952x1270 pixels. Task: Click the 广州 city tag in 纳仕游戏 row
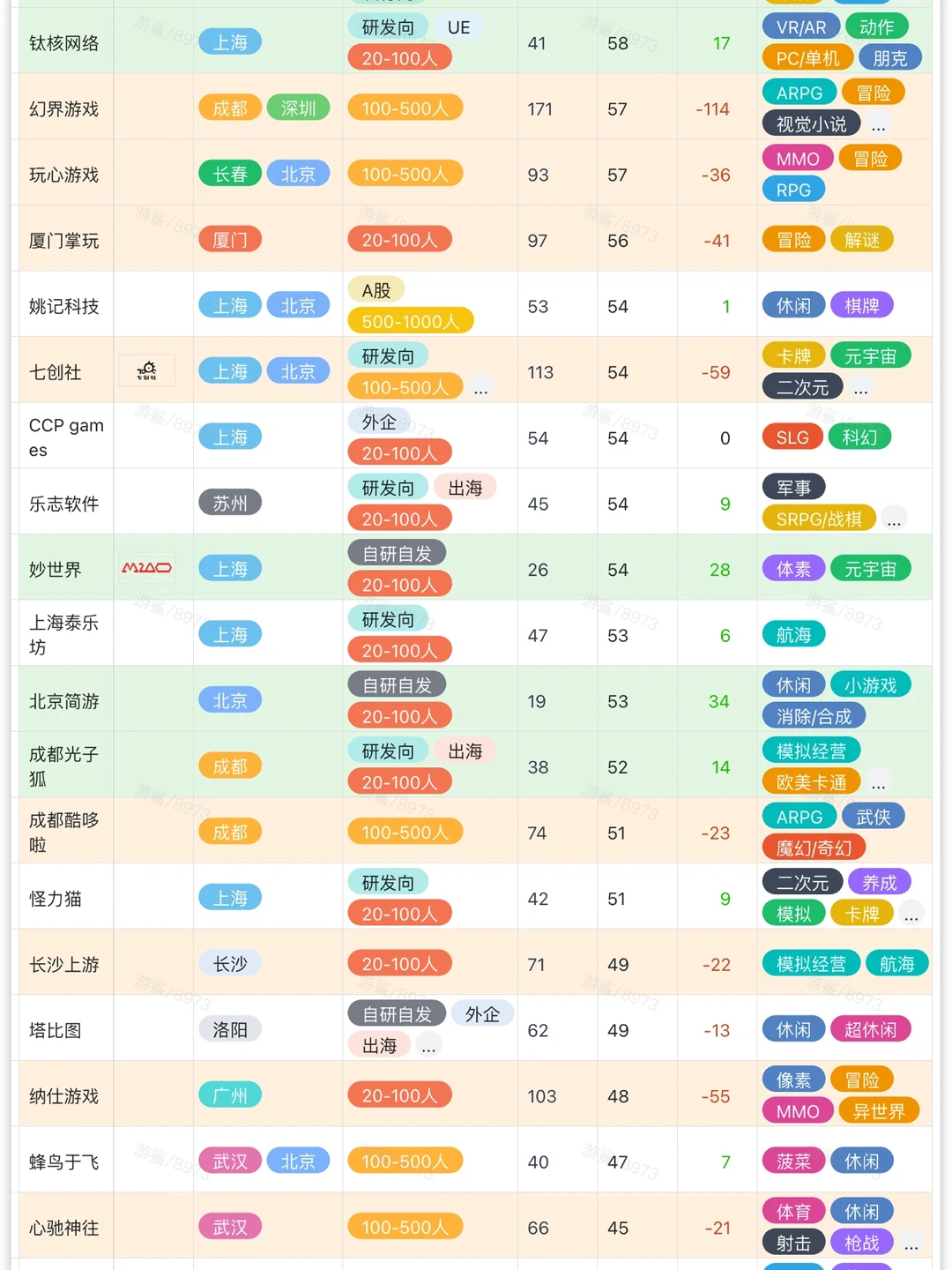[230, 1095]
